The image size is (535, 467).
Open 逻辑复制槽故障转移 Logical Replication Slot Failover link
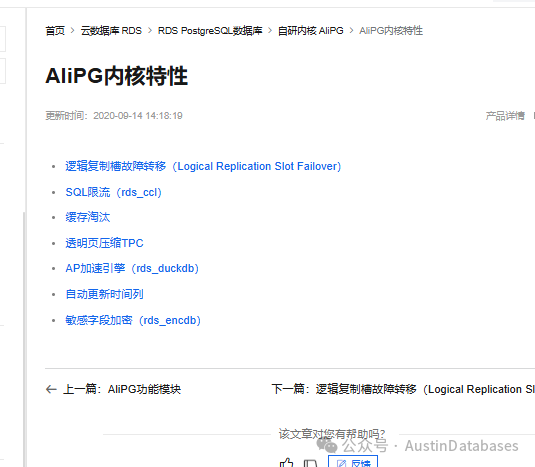[203, 166]
